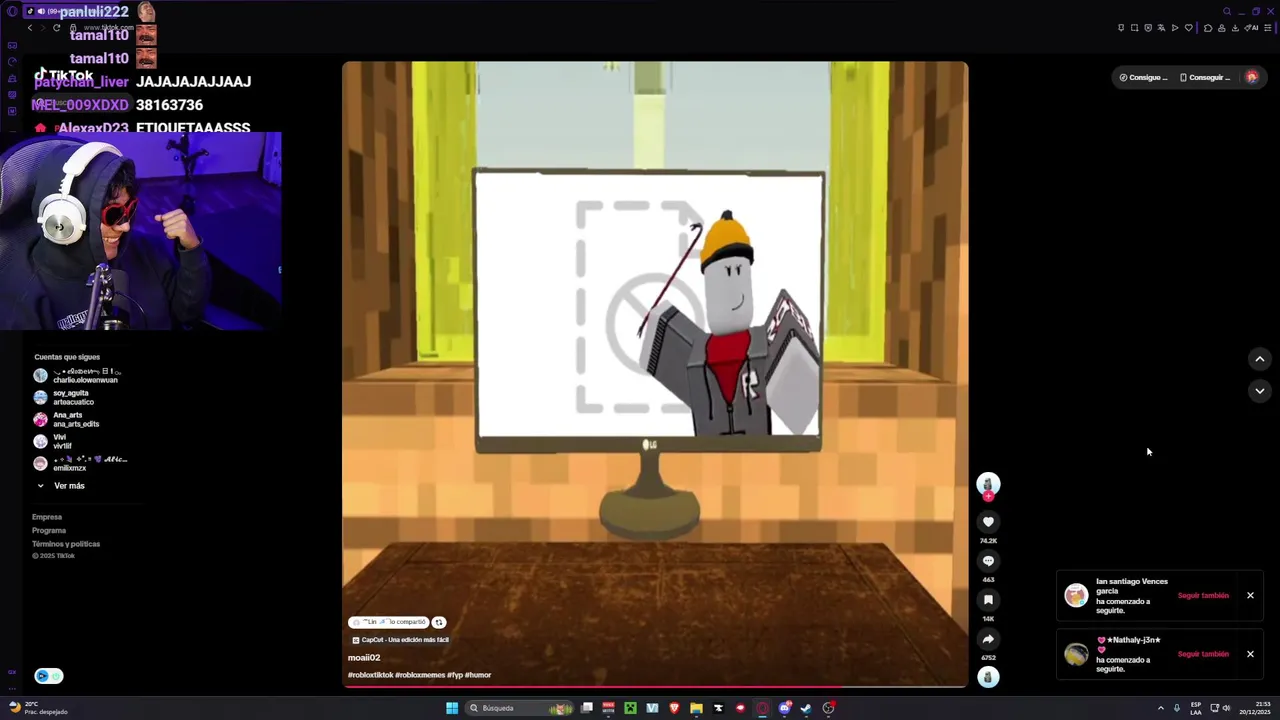1280x720 pixels.
Task: Open the volume speaker tray icon
Action: (1226, 708)
